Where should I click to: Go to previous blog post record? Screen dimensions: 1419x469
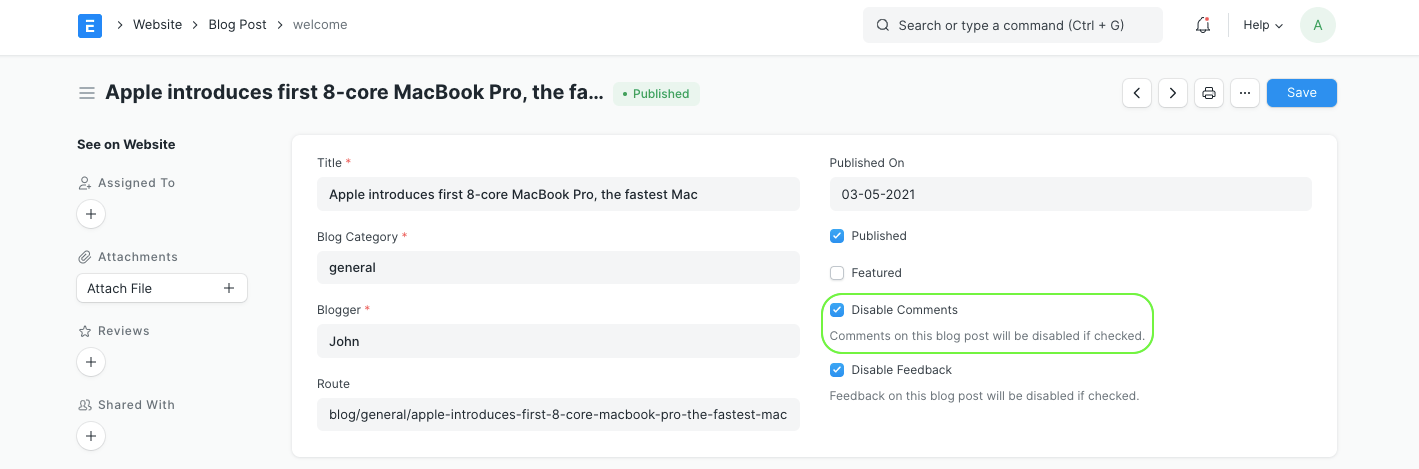pyautogui.click(x=1137, y=93)
